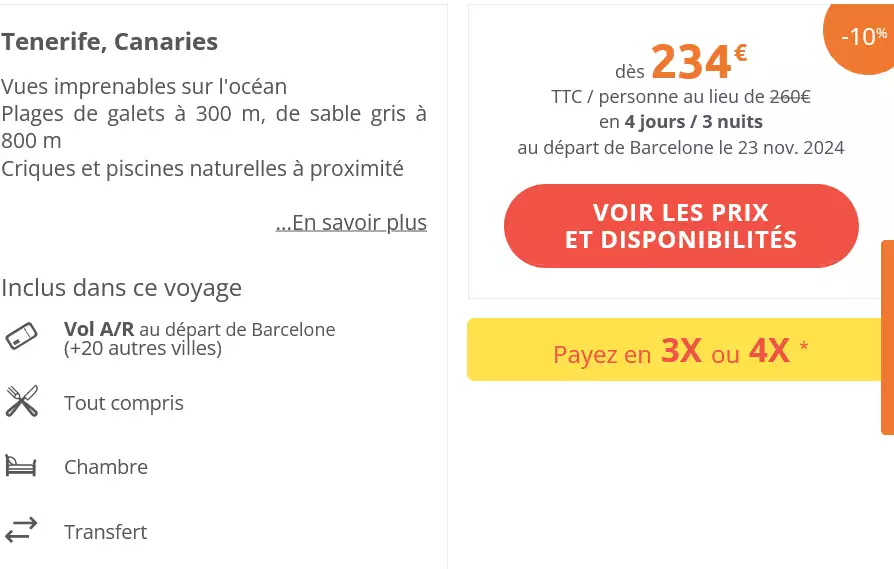Click the (+20 autres villes) text
This screenshot has width=894, height=569.
[143, 348]
